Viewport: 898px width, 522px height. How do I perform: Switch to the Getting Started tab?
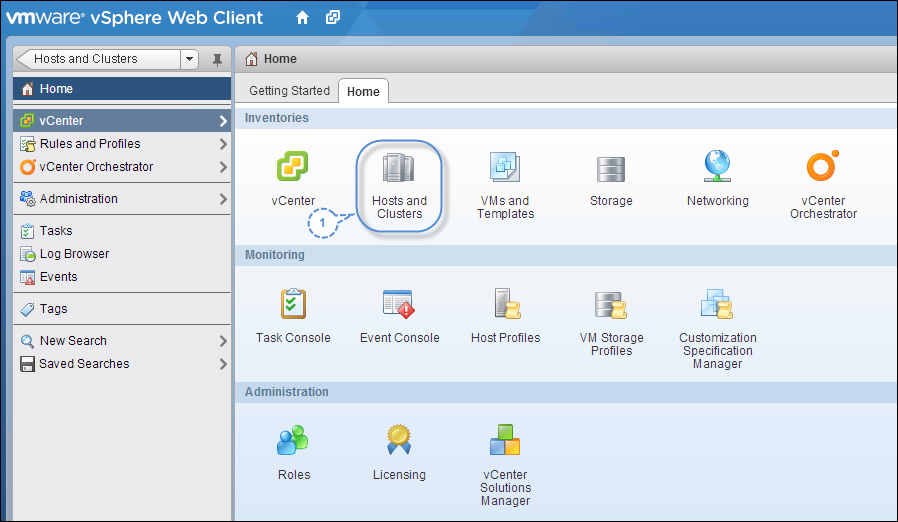click(x=289, y=91)
